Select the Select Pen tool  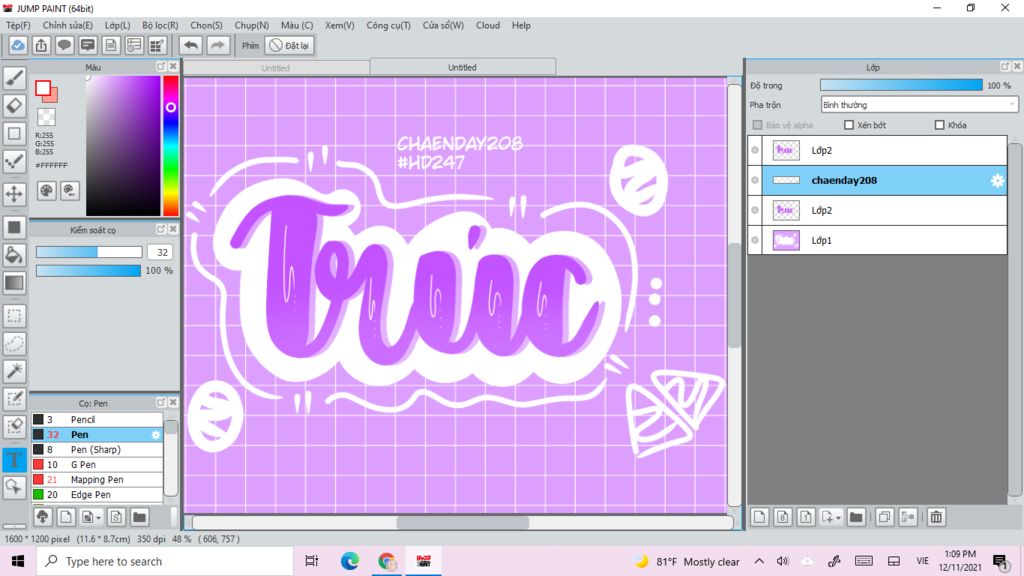click(14, 399)
